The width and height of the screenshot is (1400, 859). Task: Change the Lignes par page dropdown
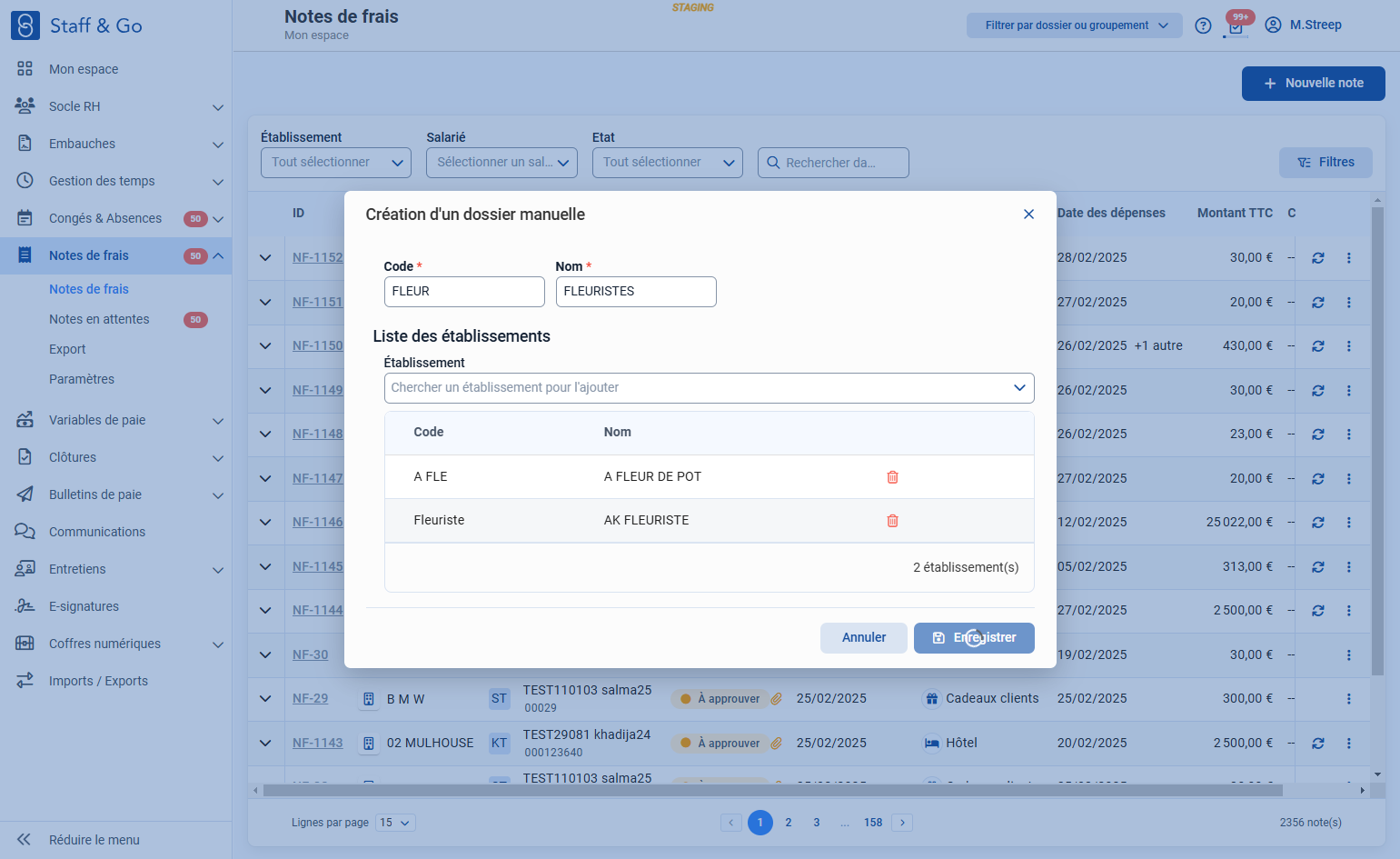[x=395, y=823]
